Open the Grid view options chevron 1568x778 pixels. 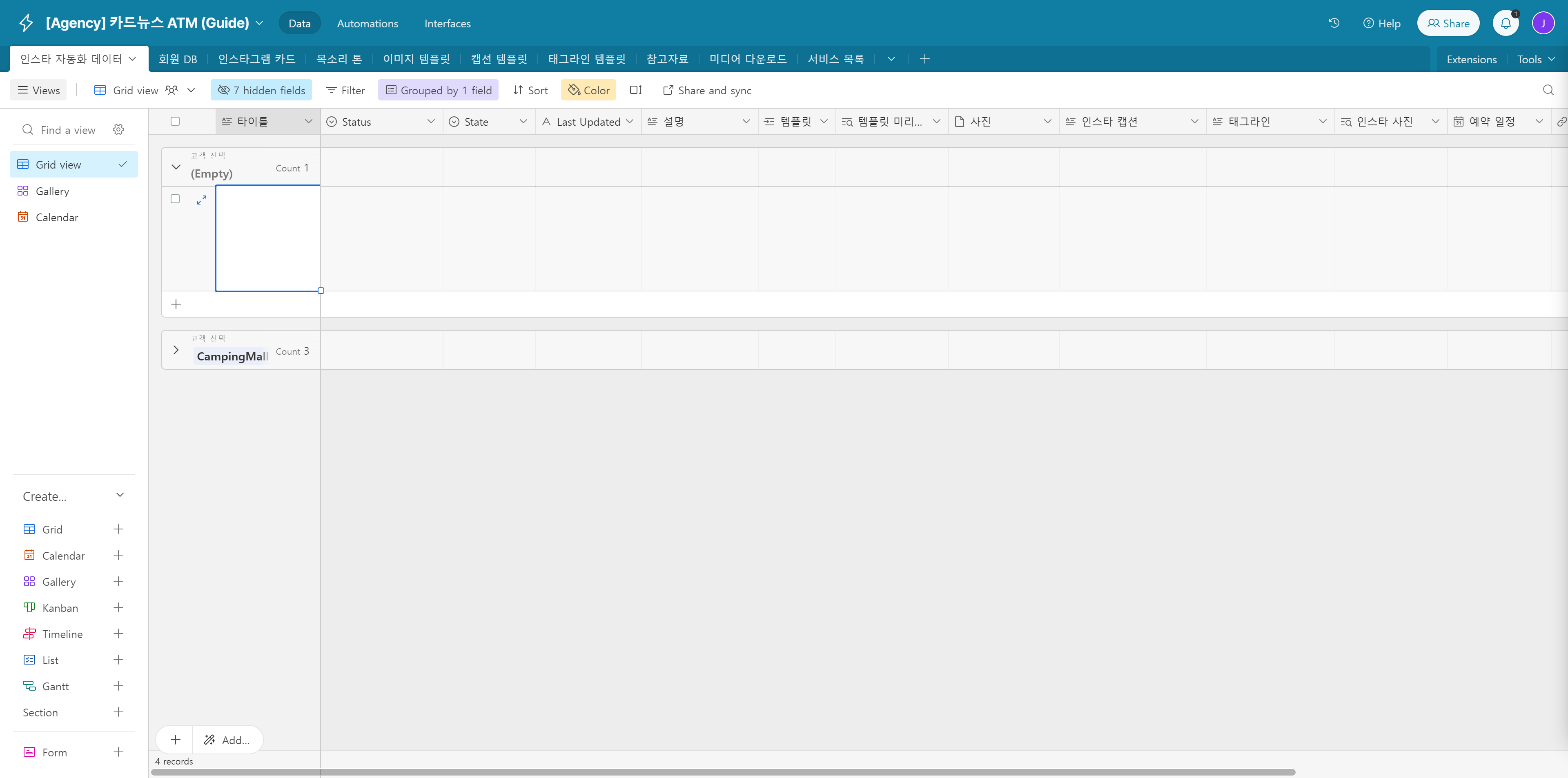(x=191, y=90)
